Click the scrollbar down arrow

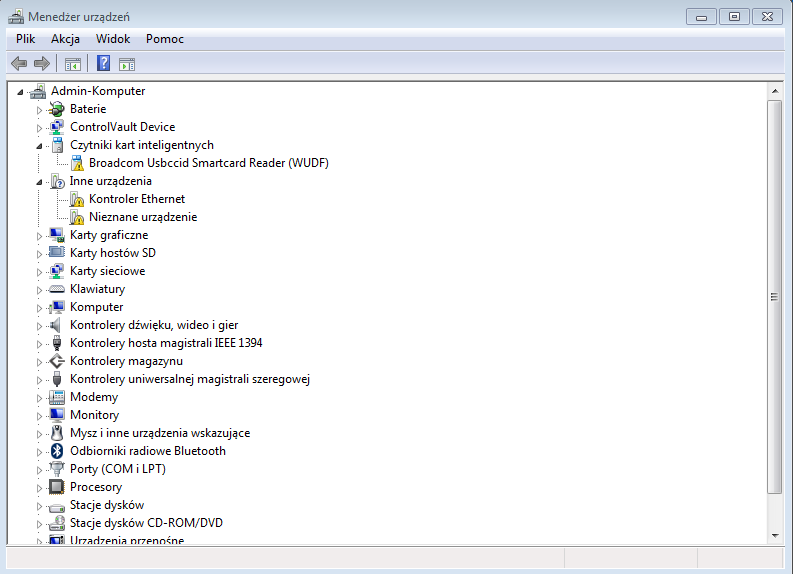775,536
